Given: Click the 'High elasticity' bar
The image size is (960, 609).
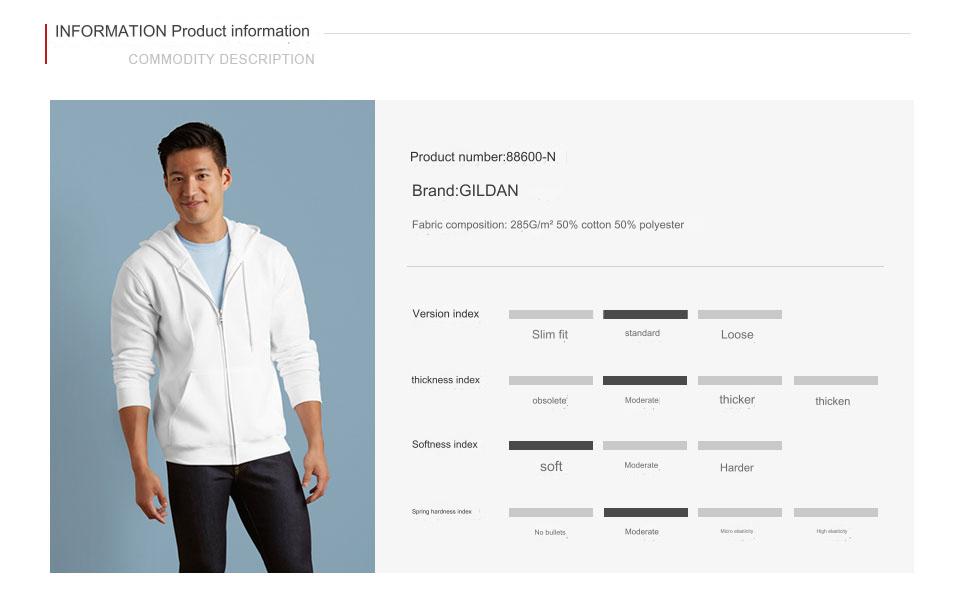Looking at the screenshot, I should (x=835, y=512).
